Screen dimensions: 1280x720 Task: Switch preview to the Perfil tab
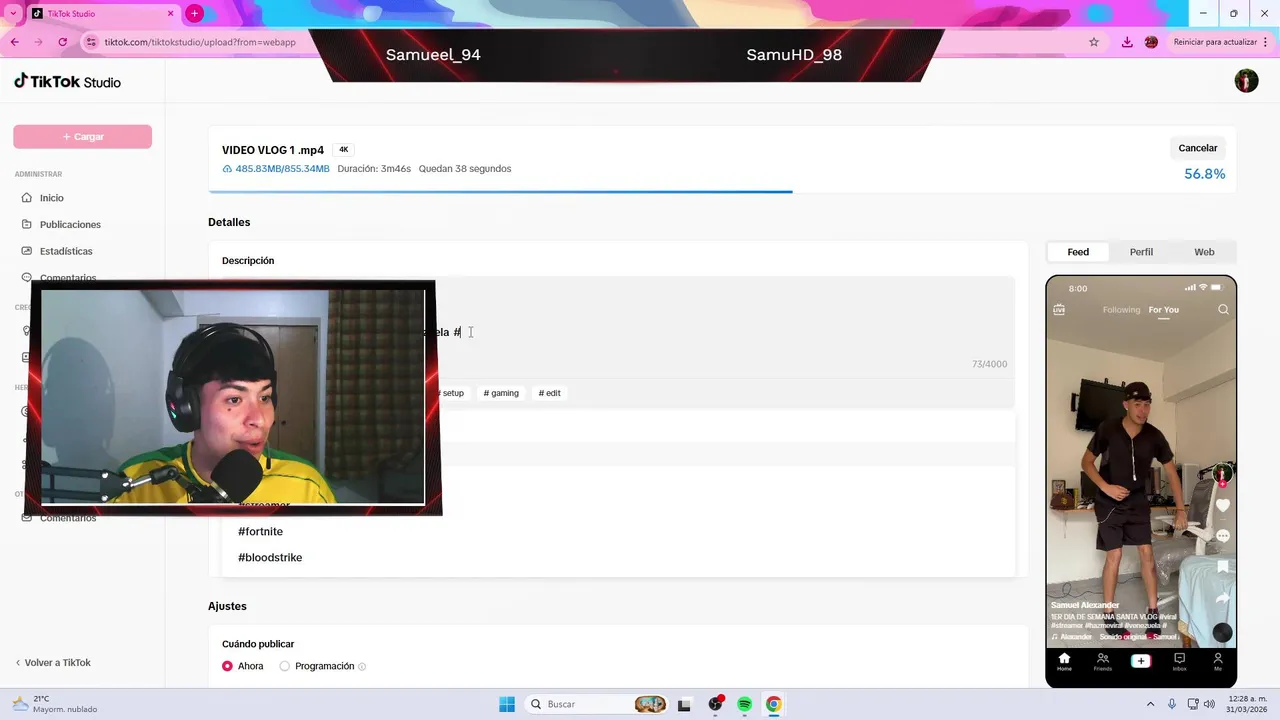click(1141, 252)
